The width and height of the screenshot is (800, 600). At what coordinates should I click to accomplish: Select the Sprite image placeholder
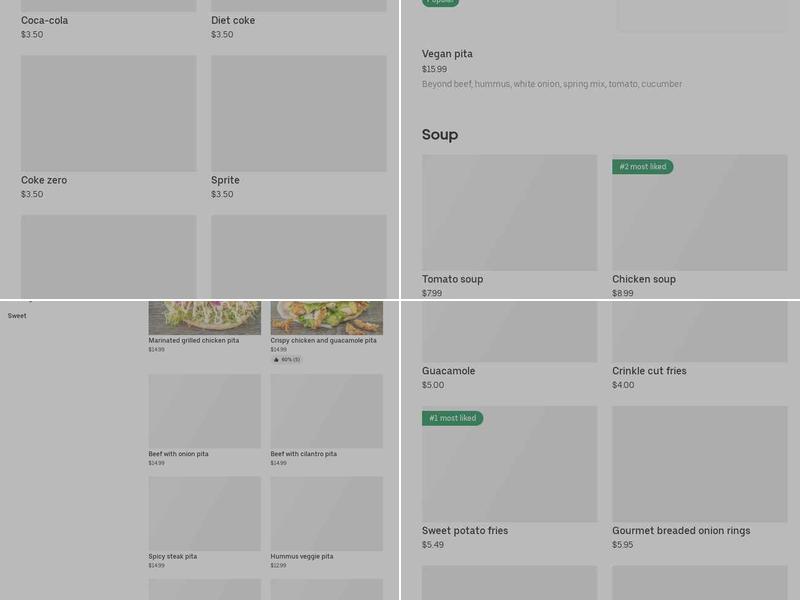(x=299, y=113)
